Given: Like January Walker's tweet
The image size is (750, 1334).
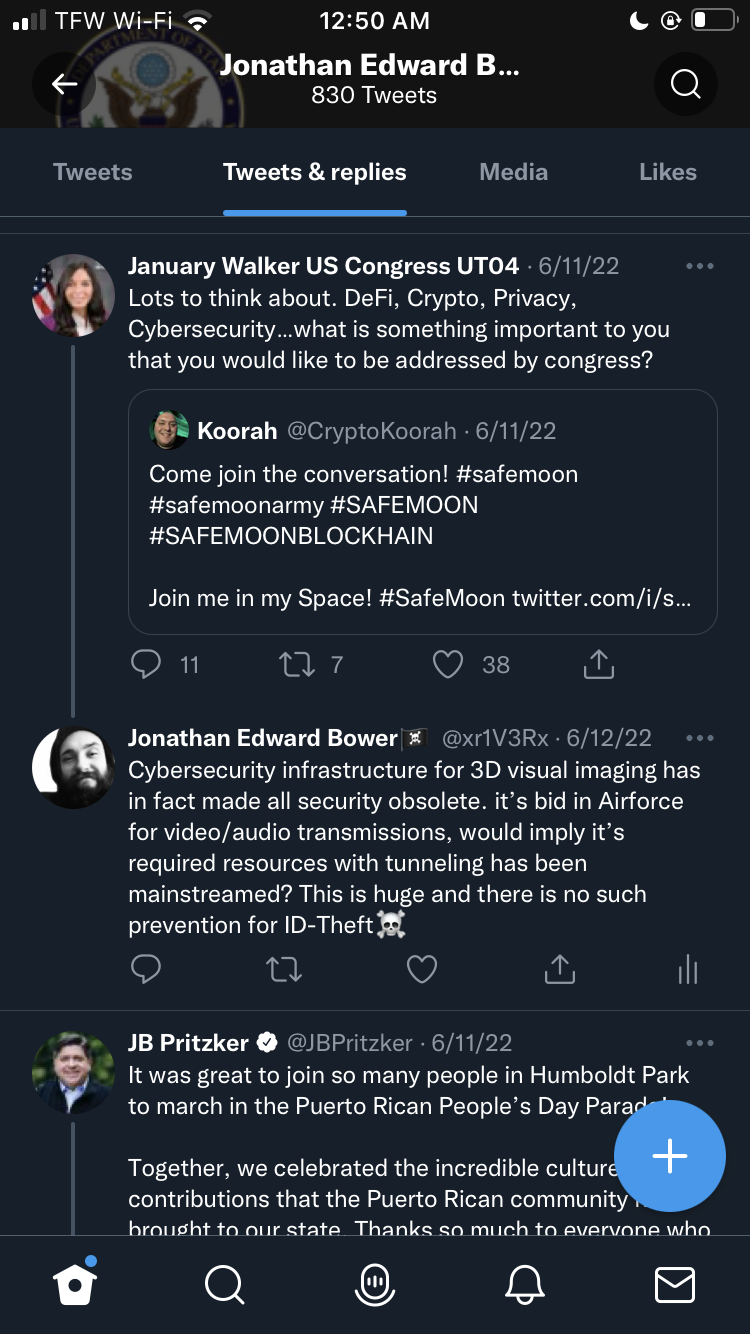Looking at the screenshot, I should click(448, 665).
